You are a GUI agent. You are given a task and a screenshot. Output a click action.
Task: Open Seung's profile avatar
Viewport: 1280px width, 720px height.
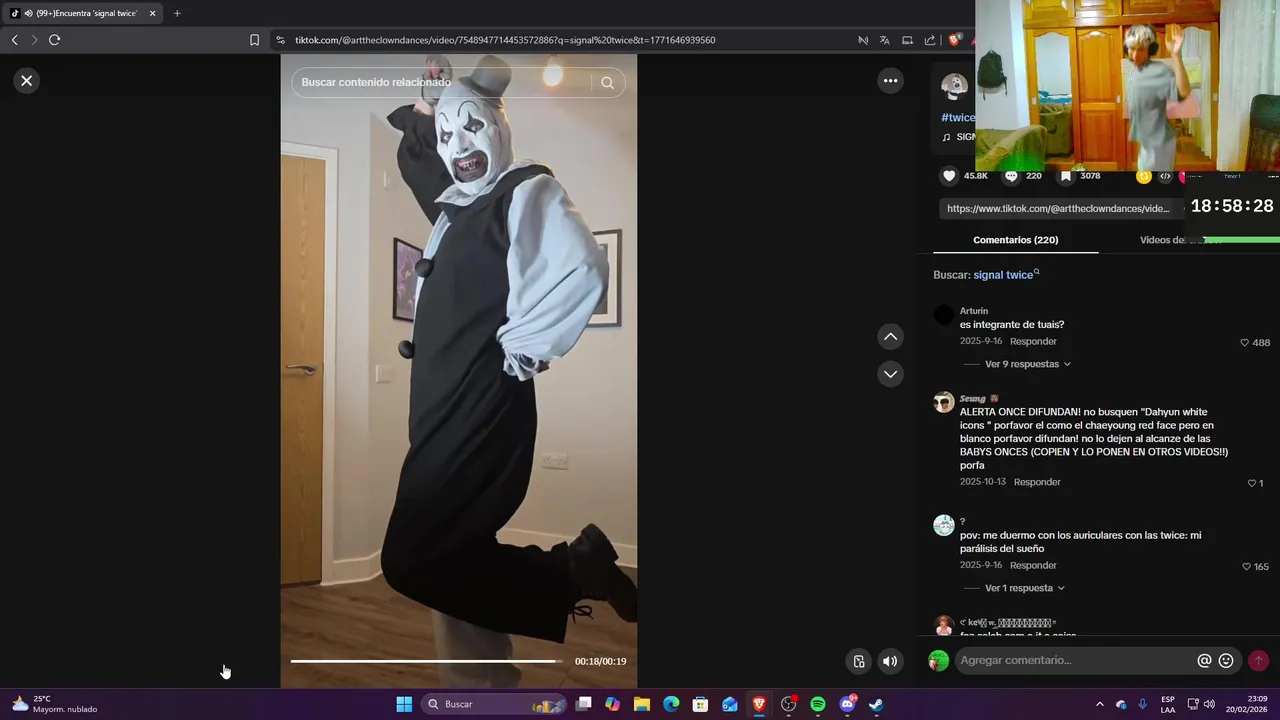point(943,402)
